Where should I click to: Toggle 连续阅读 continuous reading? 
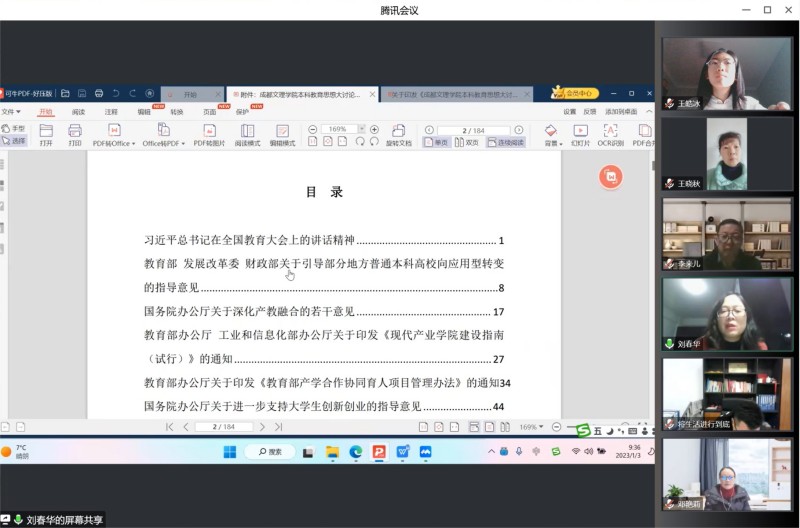[x=505, y=143]
